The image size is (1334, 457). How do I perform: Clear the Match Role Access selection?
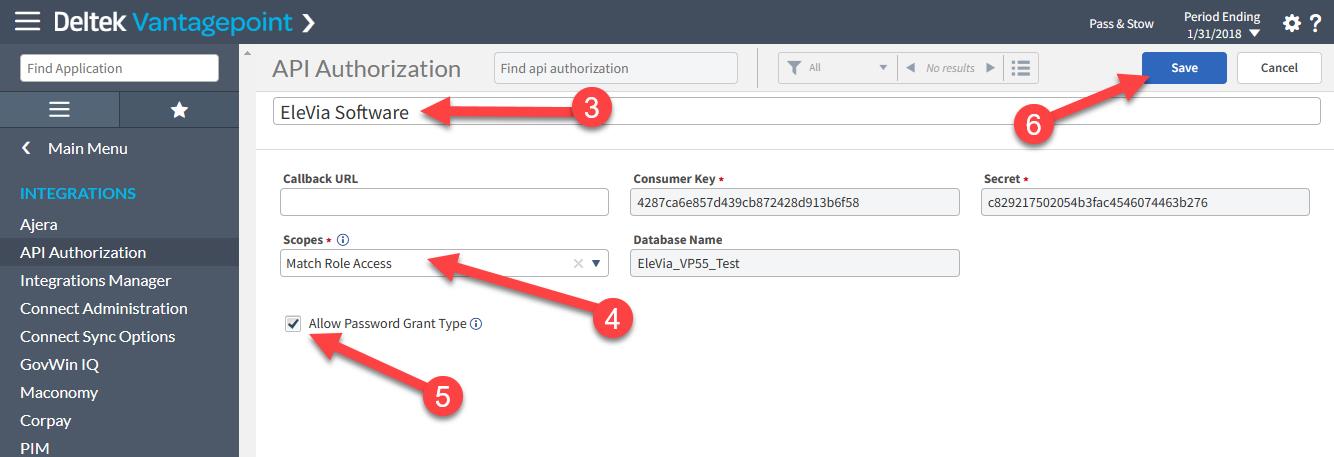pos(578,264)
